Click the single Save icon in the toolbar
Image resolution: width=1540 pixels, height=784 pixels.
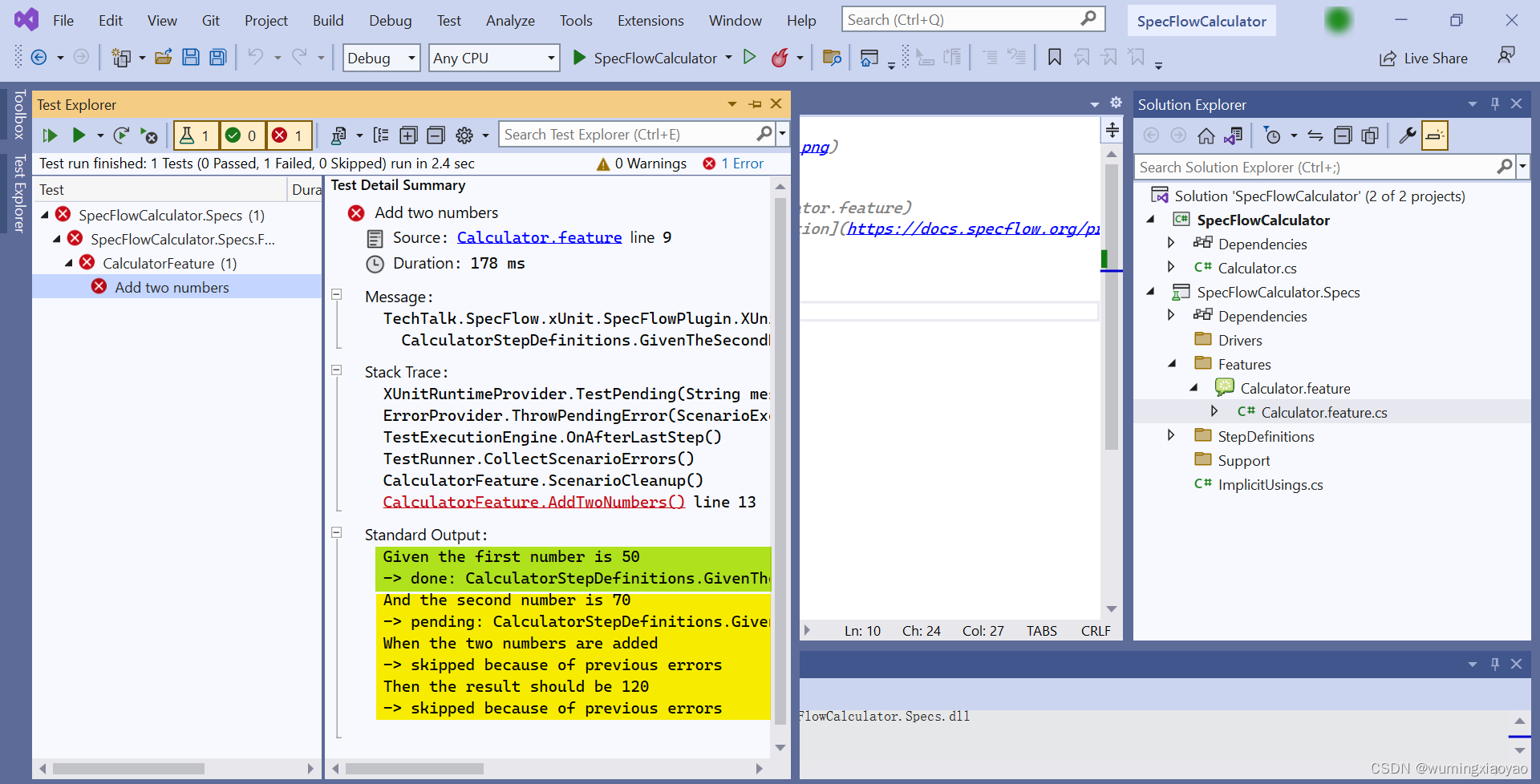pos(191,57)
